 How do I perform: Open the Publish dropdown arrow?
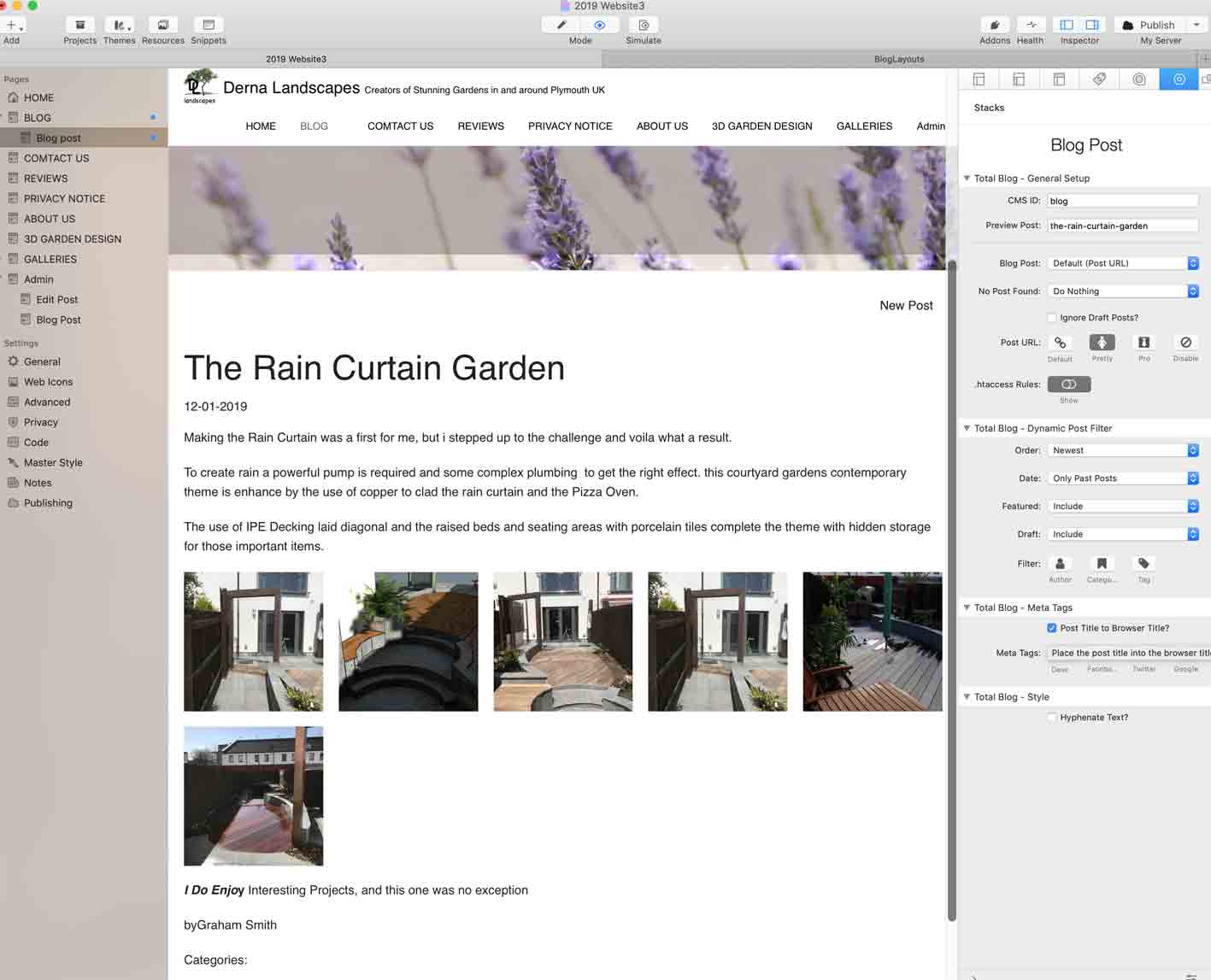1196,25
